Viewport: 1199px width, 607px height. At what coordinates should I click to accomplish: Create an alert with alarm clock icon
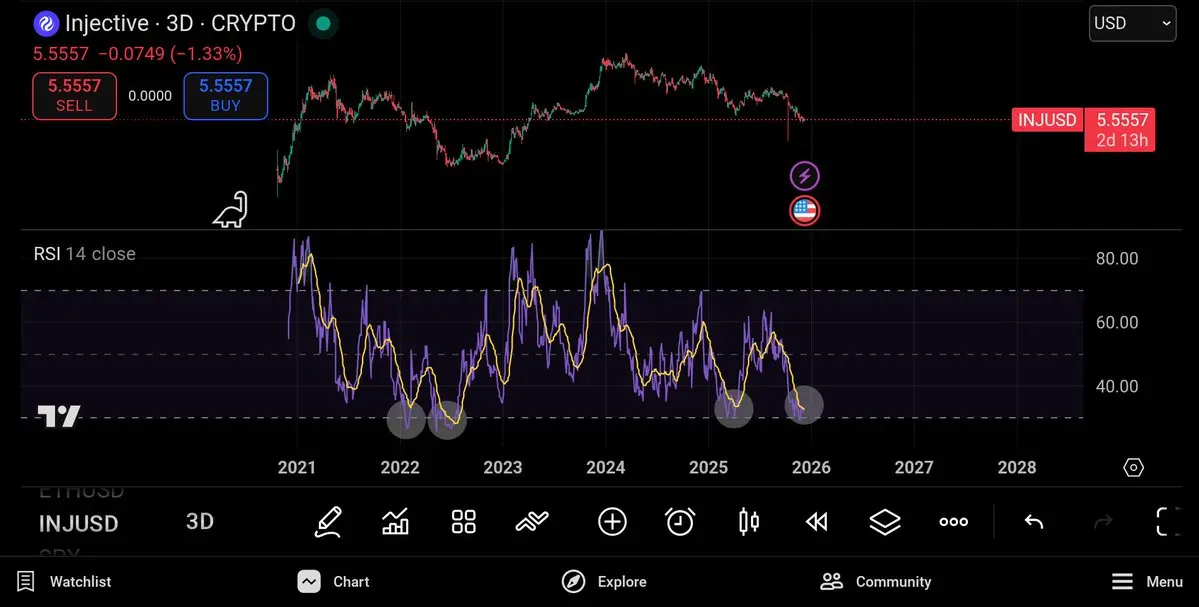pyautogui.click(x=680, y=522)
